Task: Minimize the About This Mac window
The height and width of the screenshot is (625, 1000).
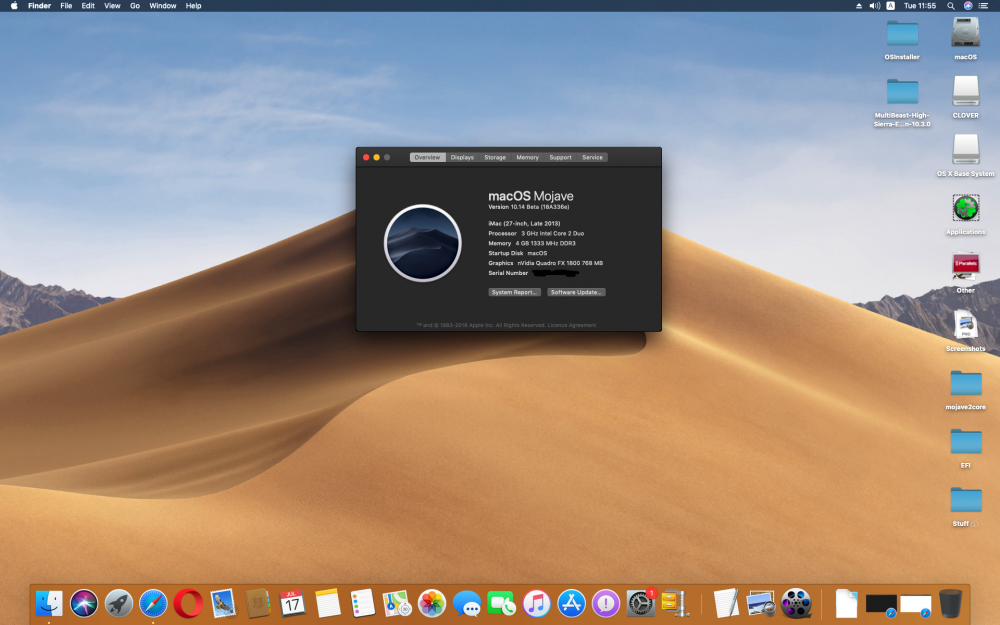Action: pos(376,158)
